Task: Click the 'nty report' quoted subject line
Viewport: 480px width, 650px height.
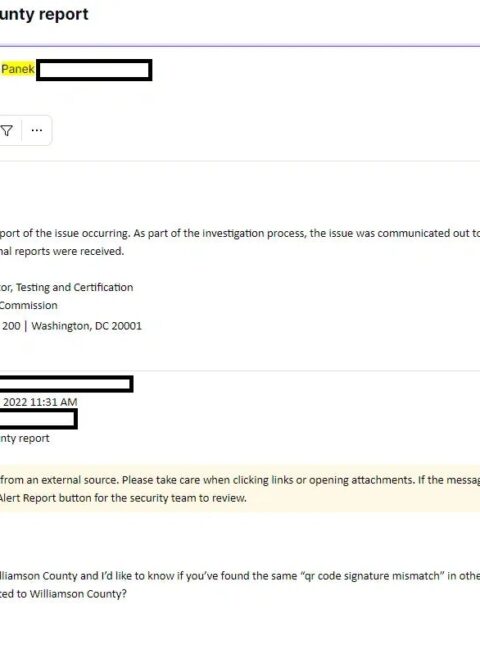Action: point(24,438)
